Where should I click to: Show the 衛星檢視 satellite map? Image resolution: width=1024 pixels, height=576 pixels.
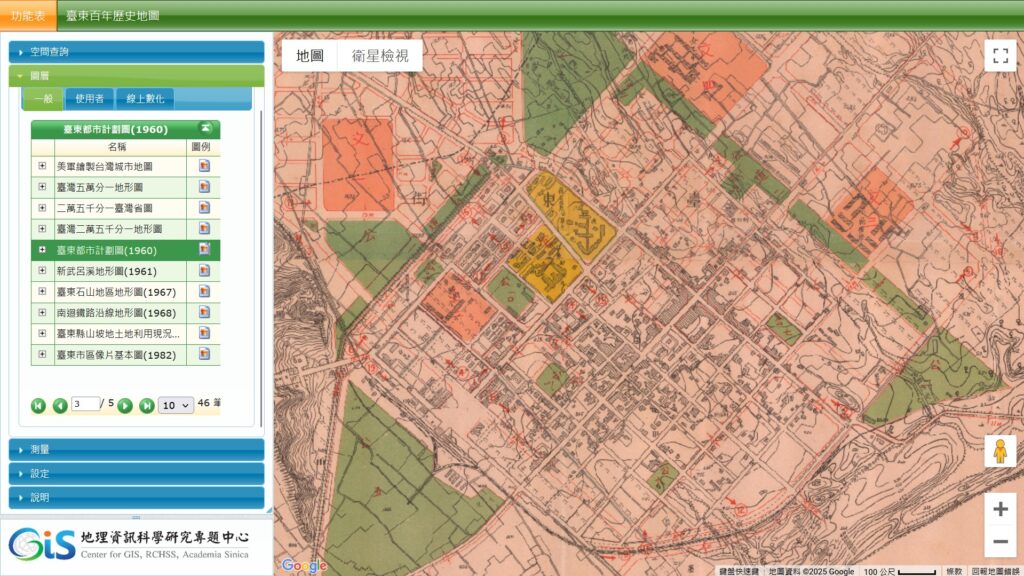(380, 56)
